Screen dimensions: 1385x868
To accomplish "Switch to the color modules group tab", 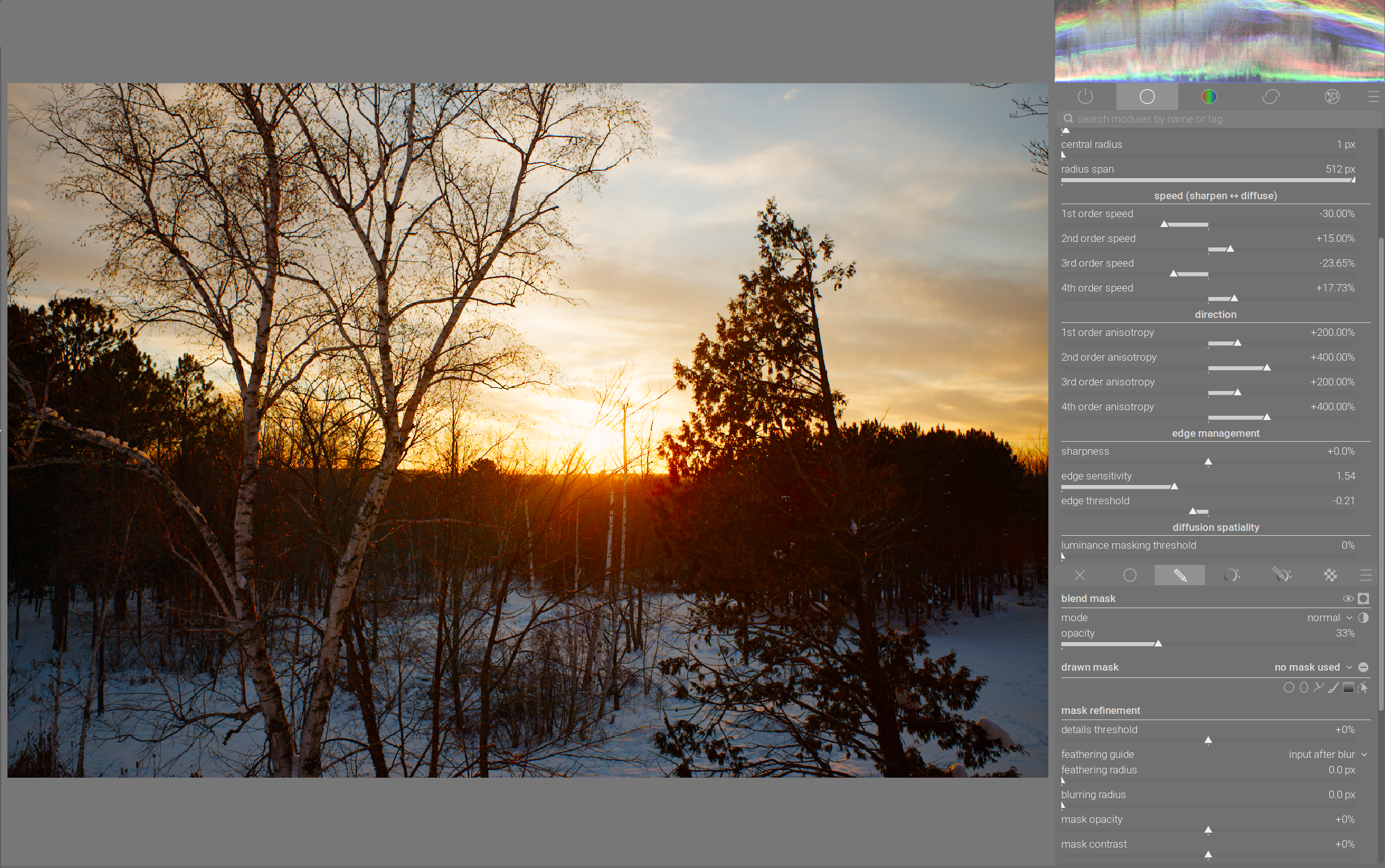I will pyautogui.click(x=1209, y=97).
